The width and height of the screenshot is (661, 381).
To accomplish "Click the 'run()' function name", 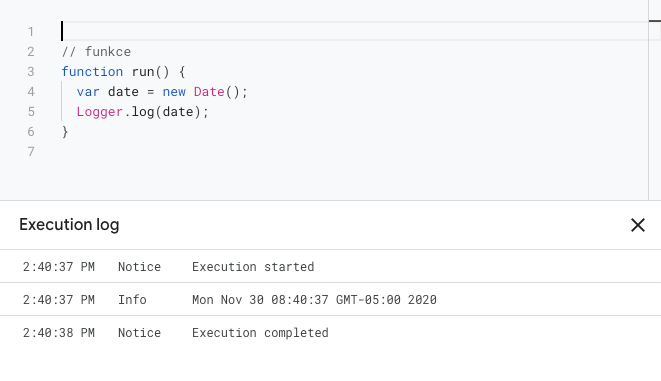I will point(150,72).
